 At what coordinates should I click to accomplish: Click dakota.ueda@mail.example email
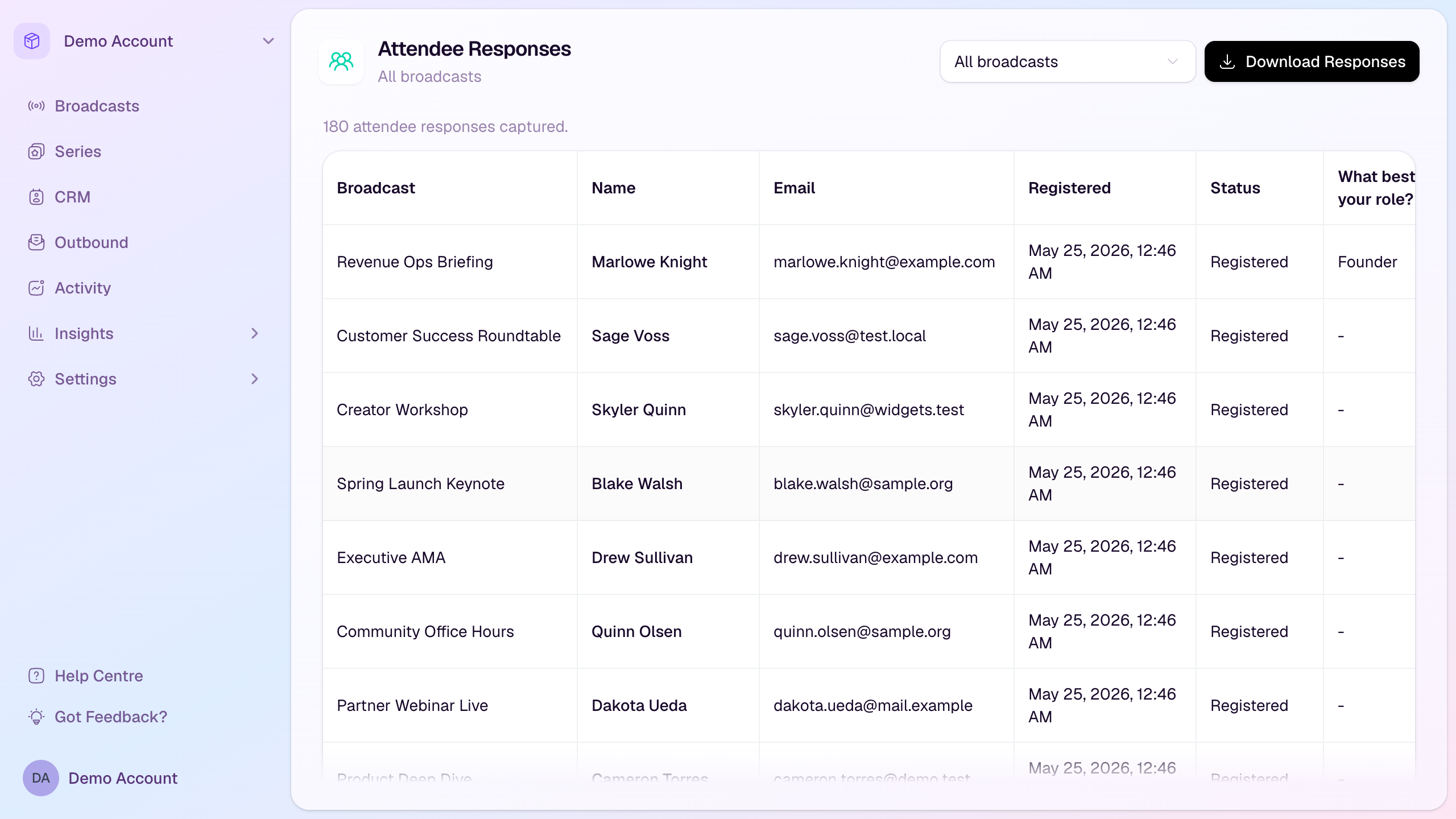coord(873,705)
